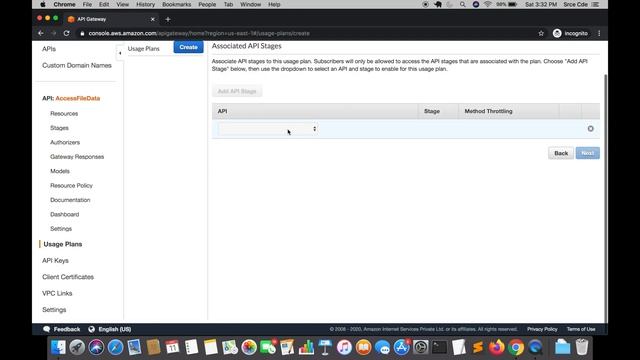The height and width of the screenshot is (360, 640).
Task: Open VPC Links in the sidebar
Action: click(57, 293)
